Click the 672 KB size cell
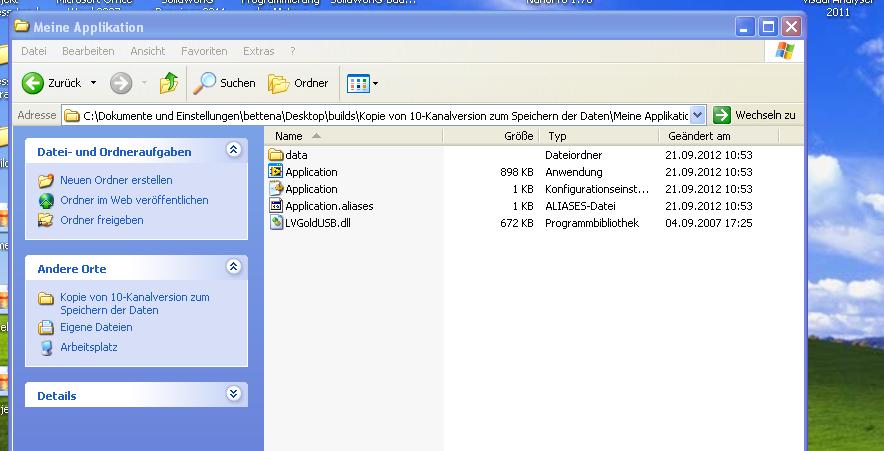The image size is (884, 451). [516, 223]
